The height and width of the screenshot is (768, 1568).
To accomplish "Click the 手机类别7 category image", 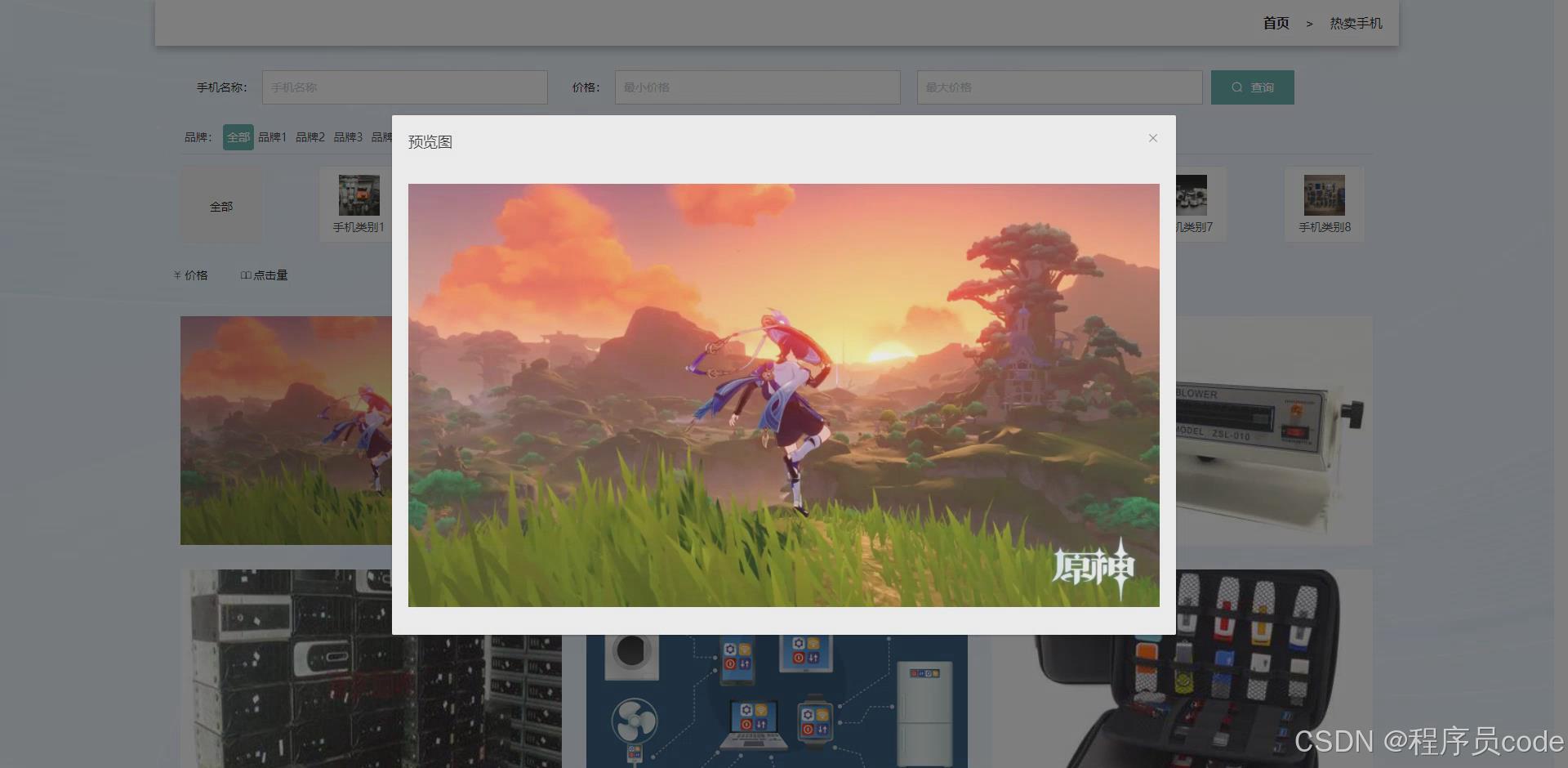I will pyautogui.click(x=1190, y=195).
